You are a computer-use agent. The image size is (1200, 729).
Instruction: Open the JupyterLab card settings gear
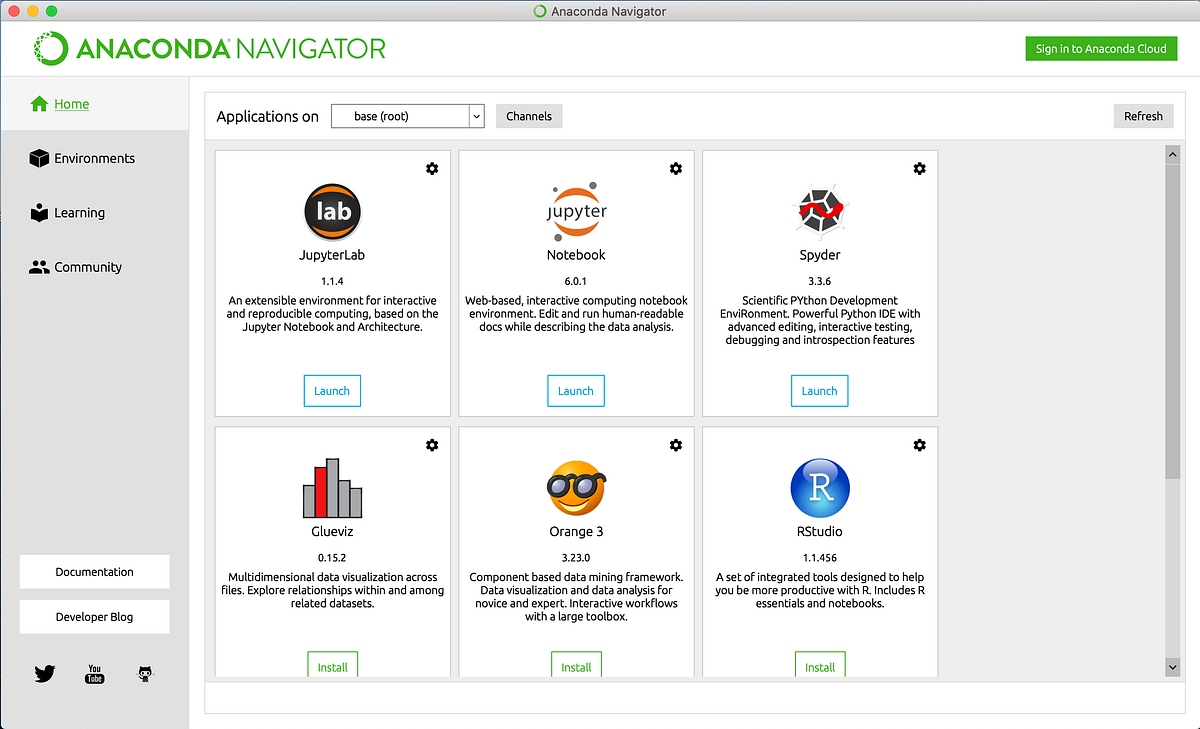(x=432, y=169)
